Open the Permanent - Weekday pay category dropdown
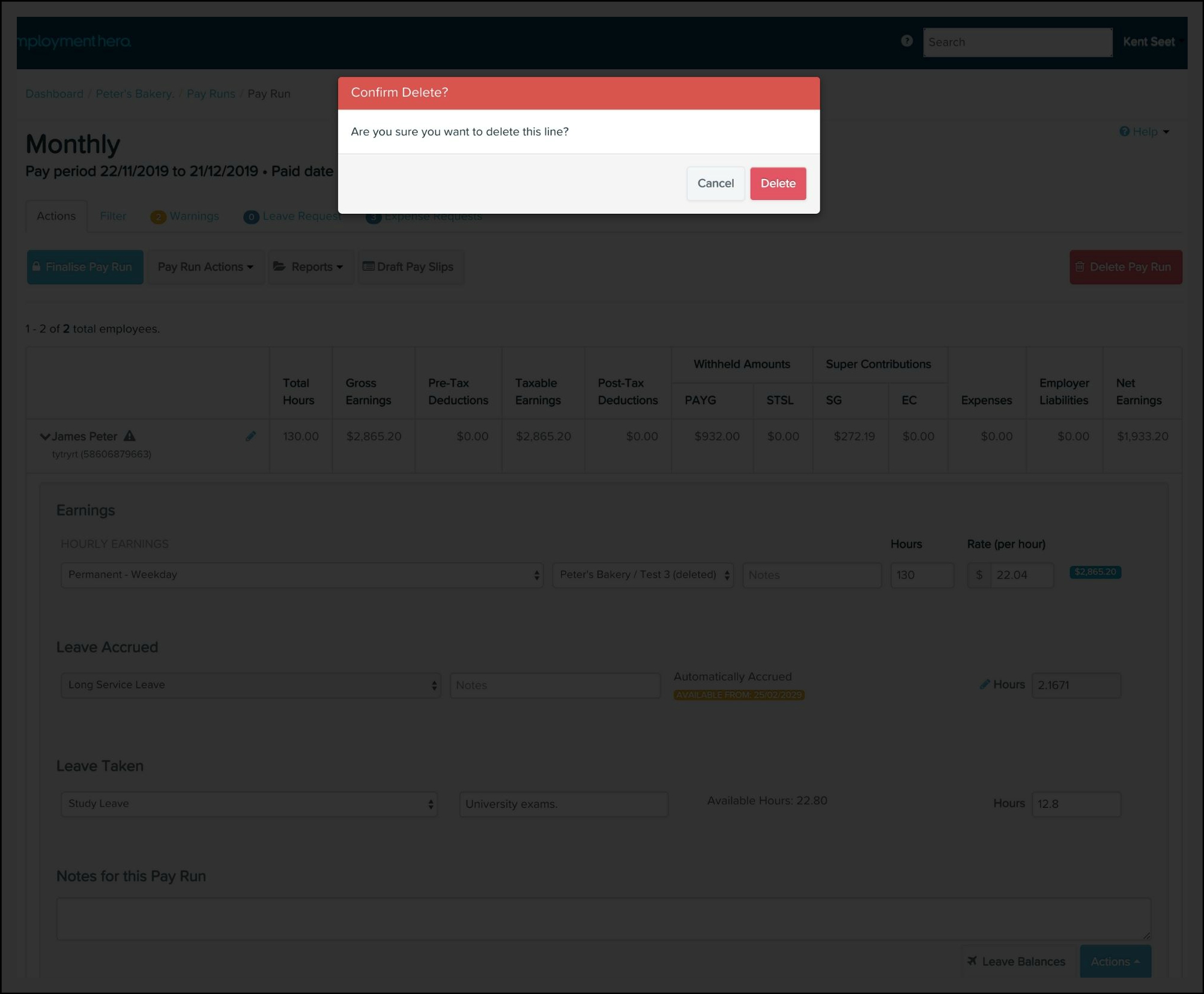Viewport: 1204px width, 994px height. tap(301, 575)
